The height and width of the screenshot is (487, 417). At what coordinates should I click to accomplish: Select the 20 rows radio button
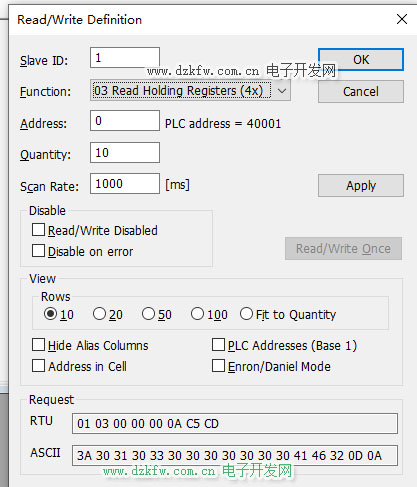[x=99, y=314]
